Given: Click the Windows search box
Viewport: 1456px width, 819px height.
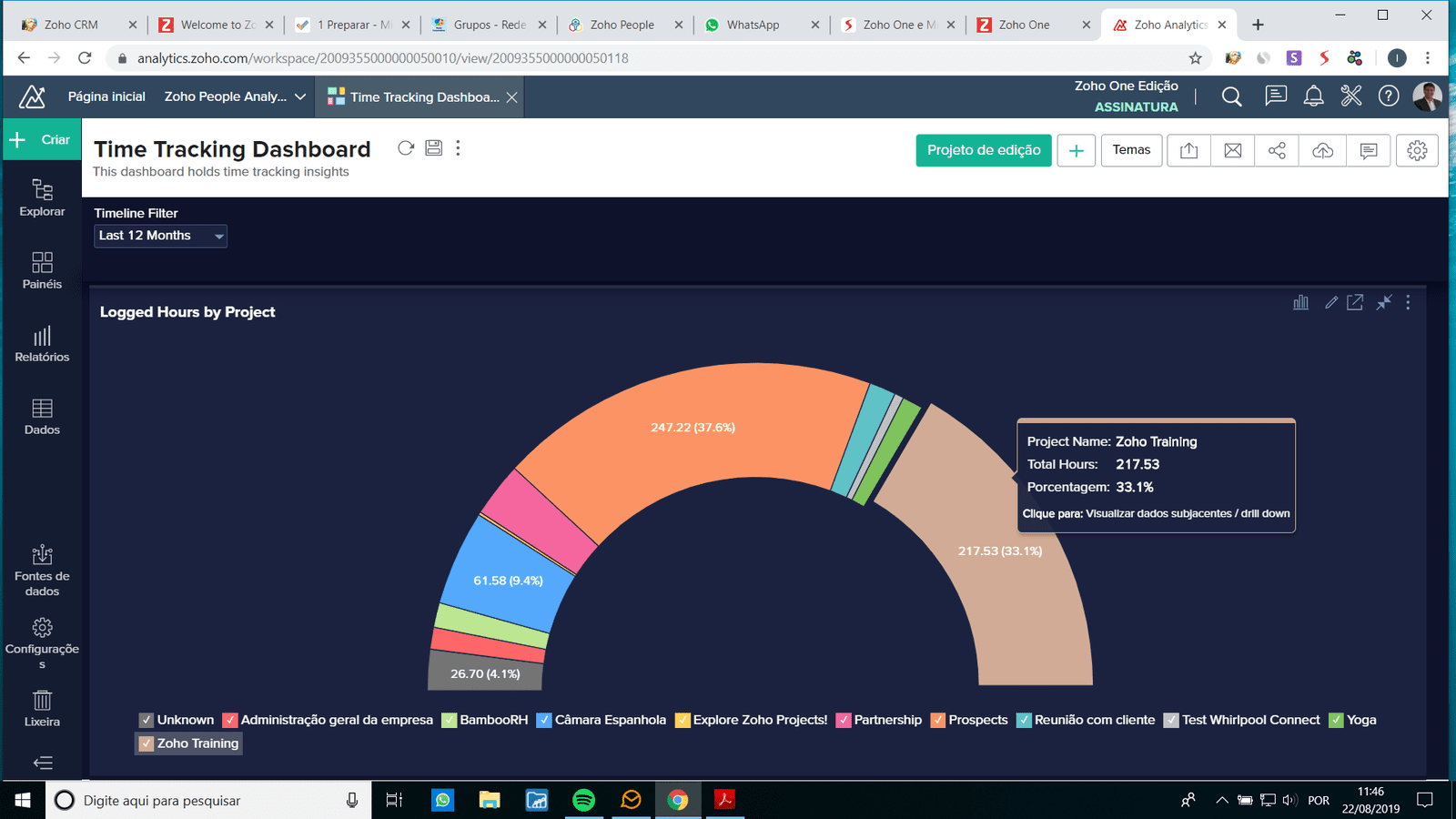Looking at the screenshot, I should [208, 800].
